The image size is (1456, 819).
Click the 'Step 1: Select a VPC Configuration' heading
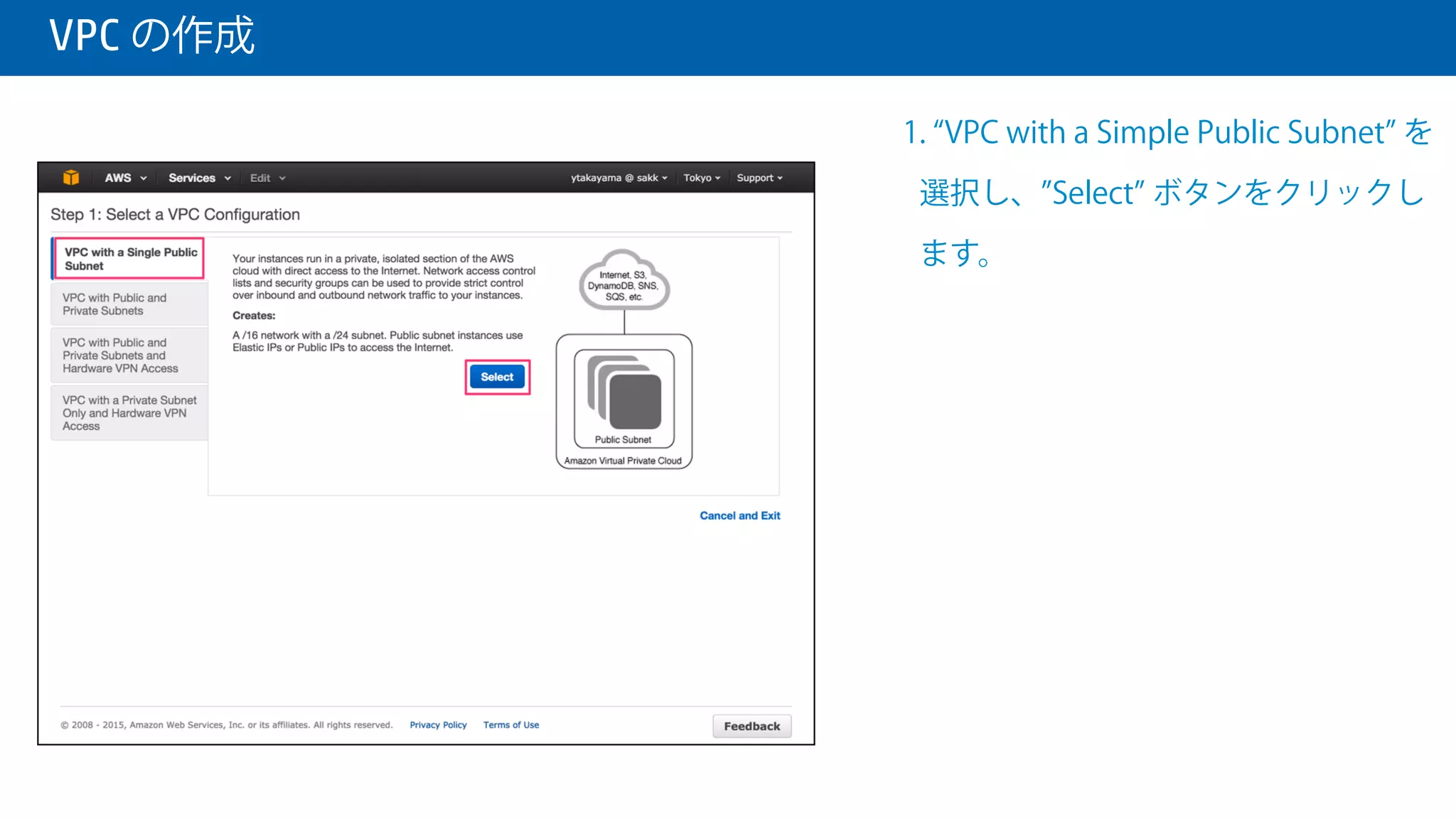click(x=175, y=215)
